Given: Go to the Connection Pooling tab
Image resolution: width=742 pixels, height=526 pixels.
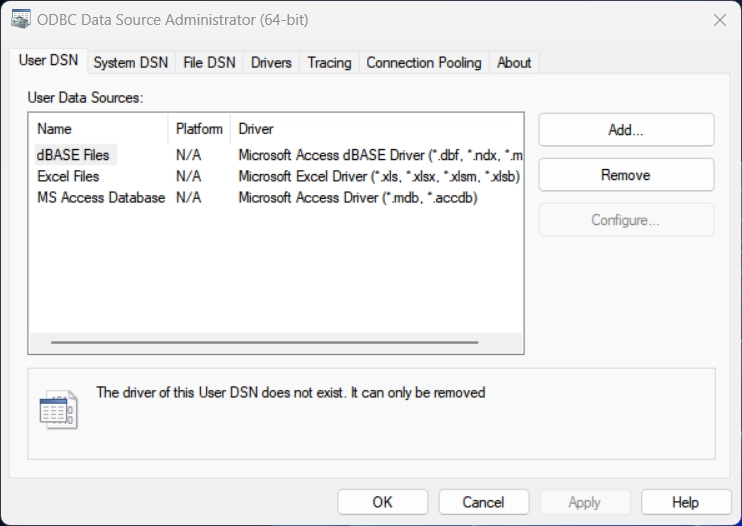Looking at the screenshot, I should click(424, 62).
